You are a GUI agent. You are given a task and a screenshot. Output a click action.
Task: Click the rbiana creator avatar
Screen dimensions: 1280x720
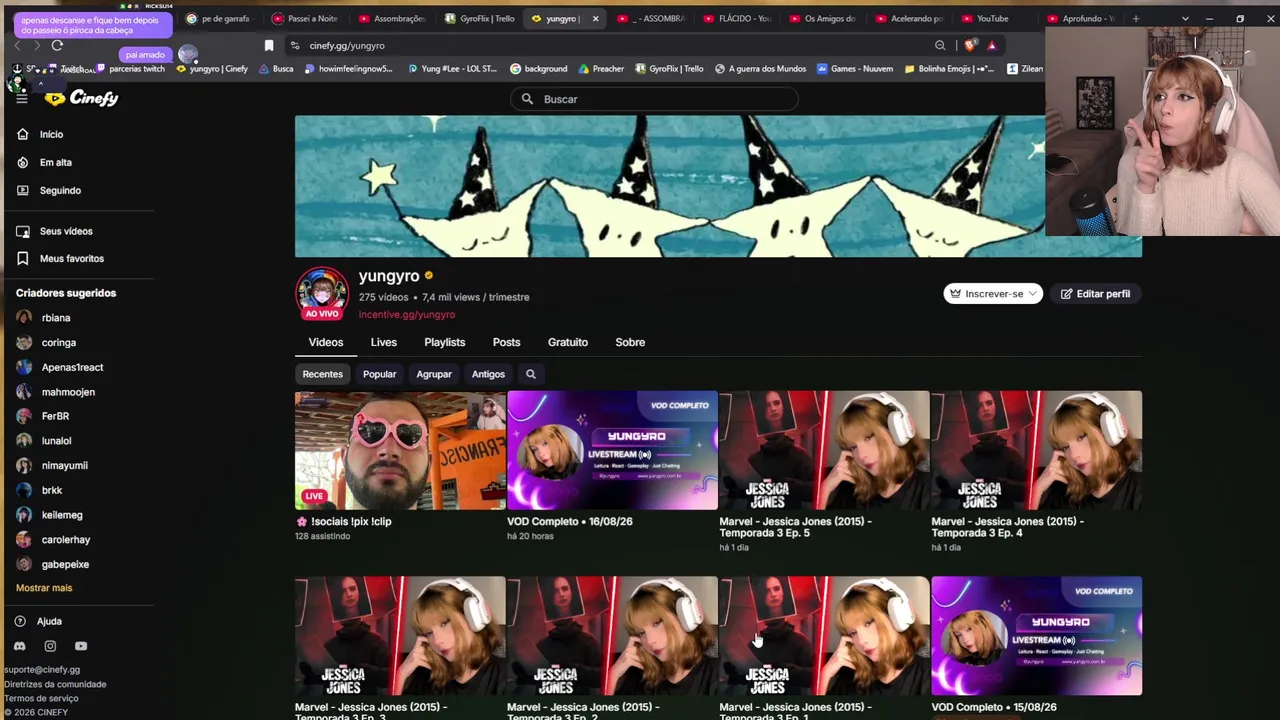pyautogui.click(x=24, y=318)
